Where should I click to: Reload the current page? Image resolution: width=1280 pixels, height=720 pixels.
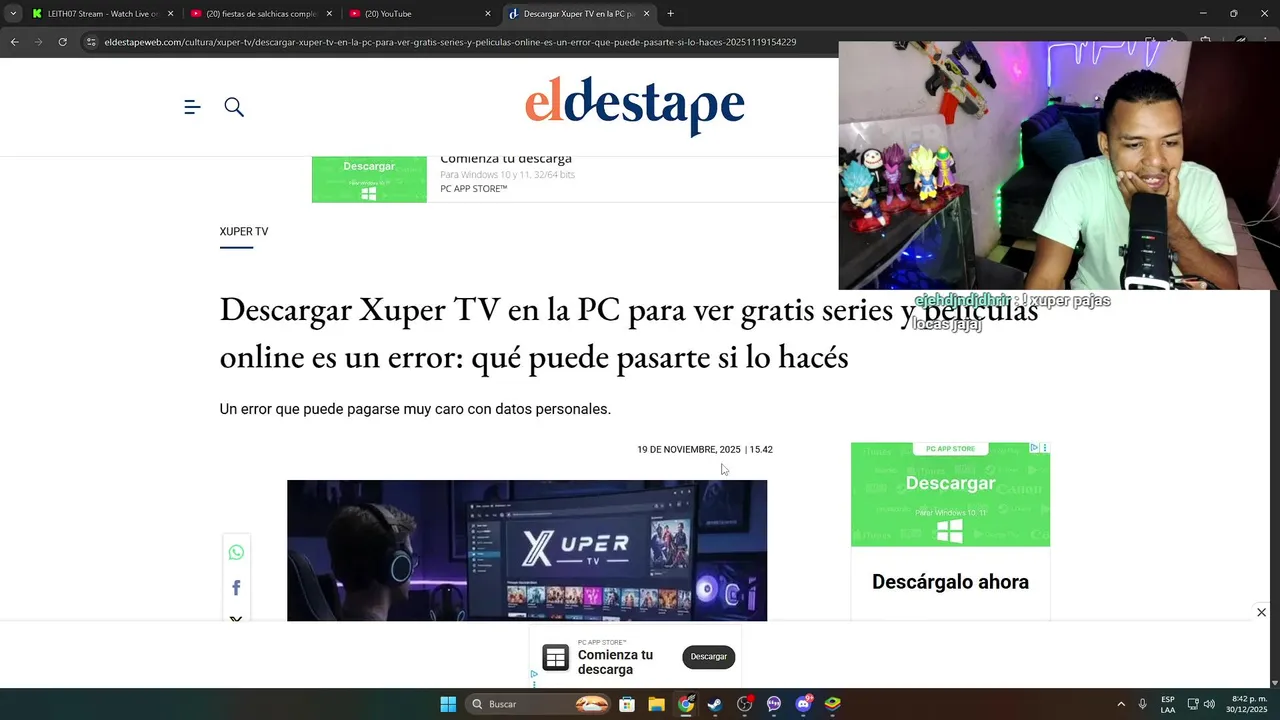click(62, 42)
